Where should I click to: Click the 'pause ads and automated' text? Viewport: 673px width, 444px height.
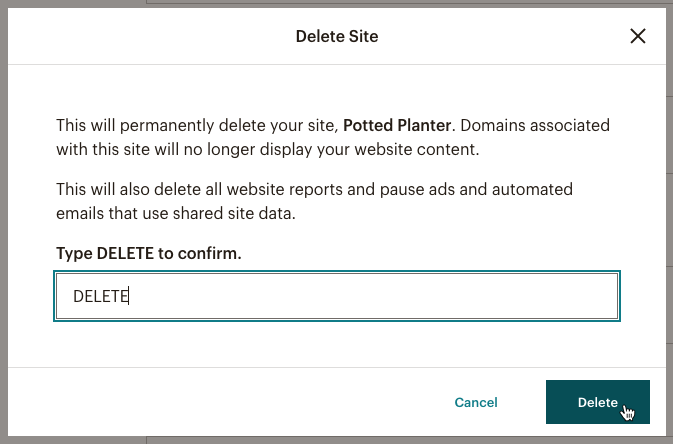[476, 189]
